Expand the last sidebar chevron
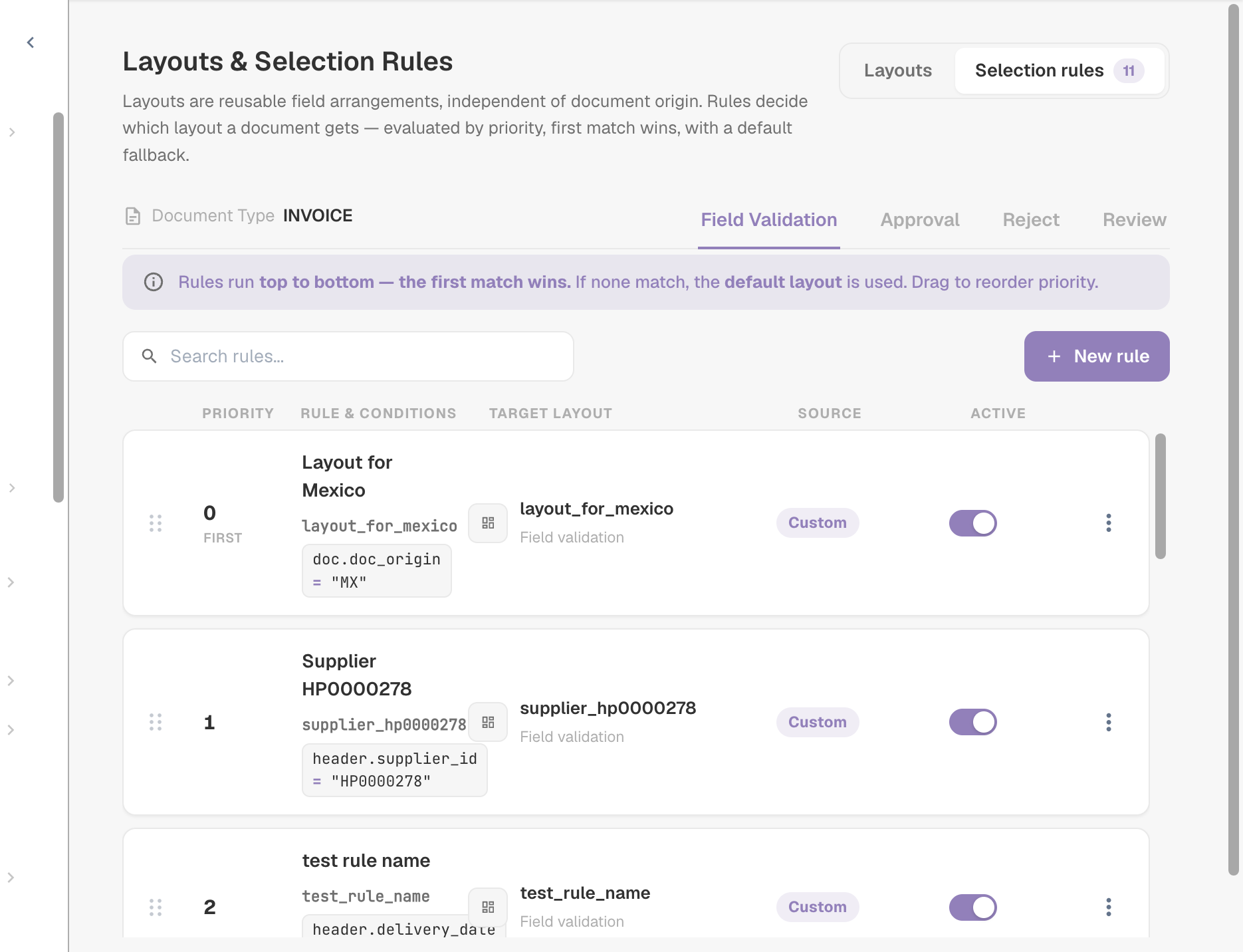The height and width of the screenshot is (952, 1243). tap(11, 878)
